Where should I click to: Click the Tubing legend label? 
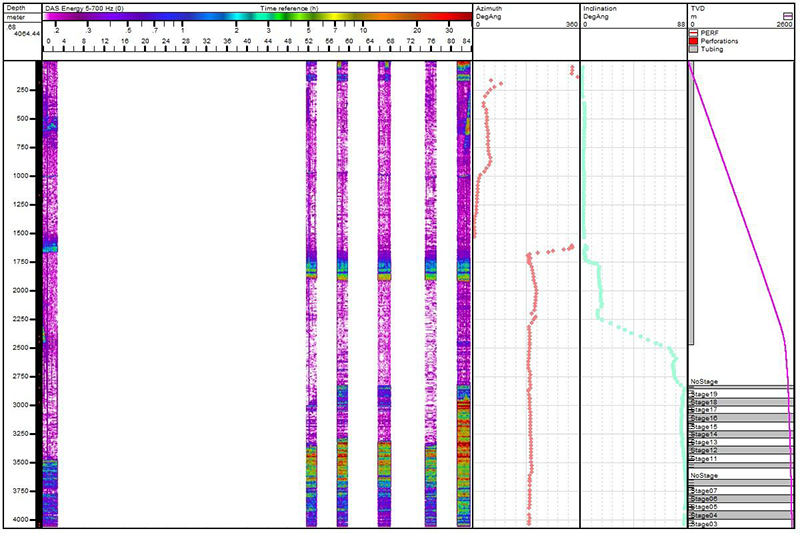(x=711, y=49)
